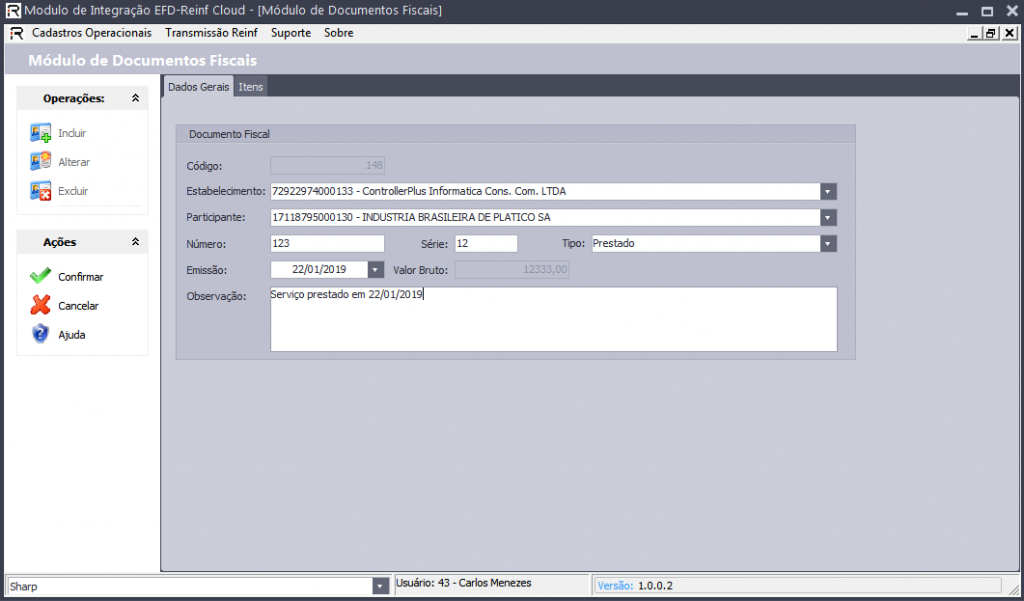This screenshot has height=601, width=1024.
Task: Click the Alterar operation label
Action: coord(74,162)
